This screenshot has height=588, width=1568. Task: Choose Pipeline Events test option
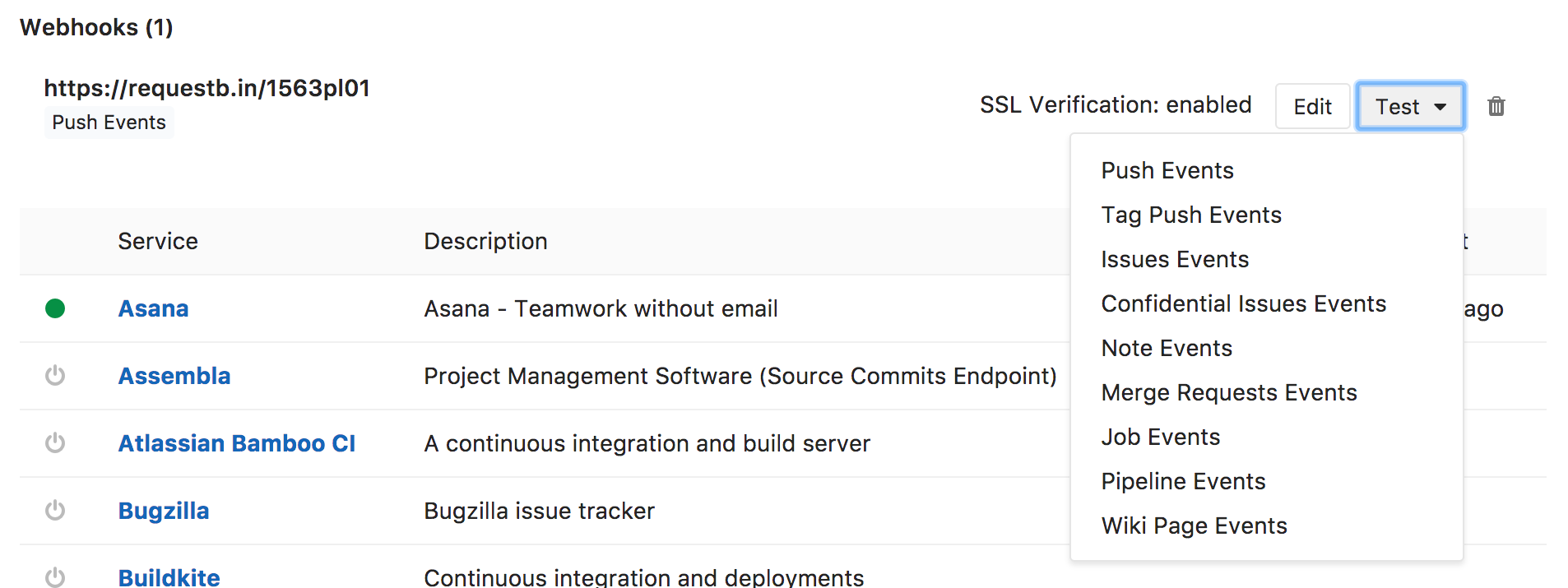[x=1183, y=481]
